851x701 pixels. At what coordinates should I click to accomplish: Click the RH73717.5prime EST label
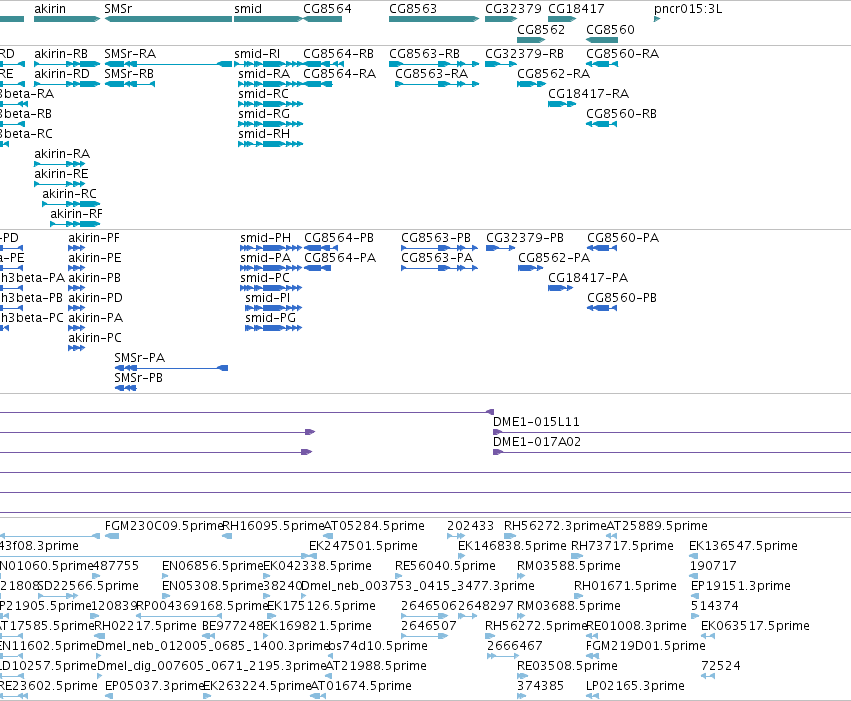pyautogui.click(x=622, y=546)
